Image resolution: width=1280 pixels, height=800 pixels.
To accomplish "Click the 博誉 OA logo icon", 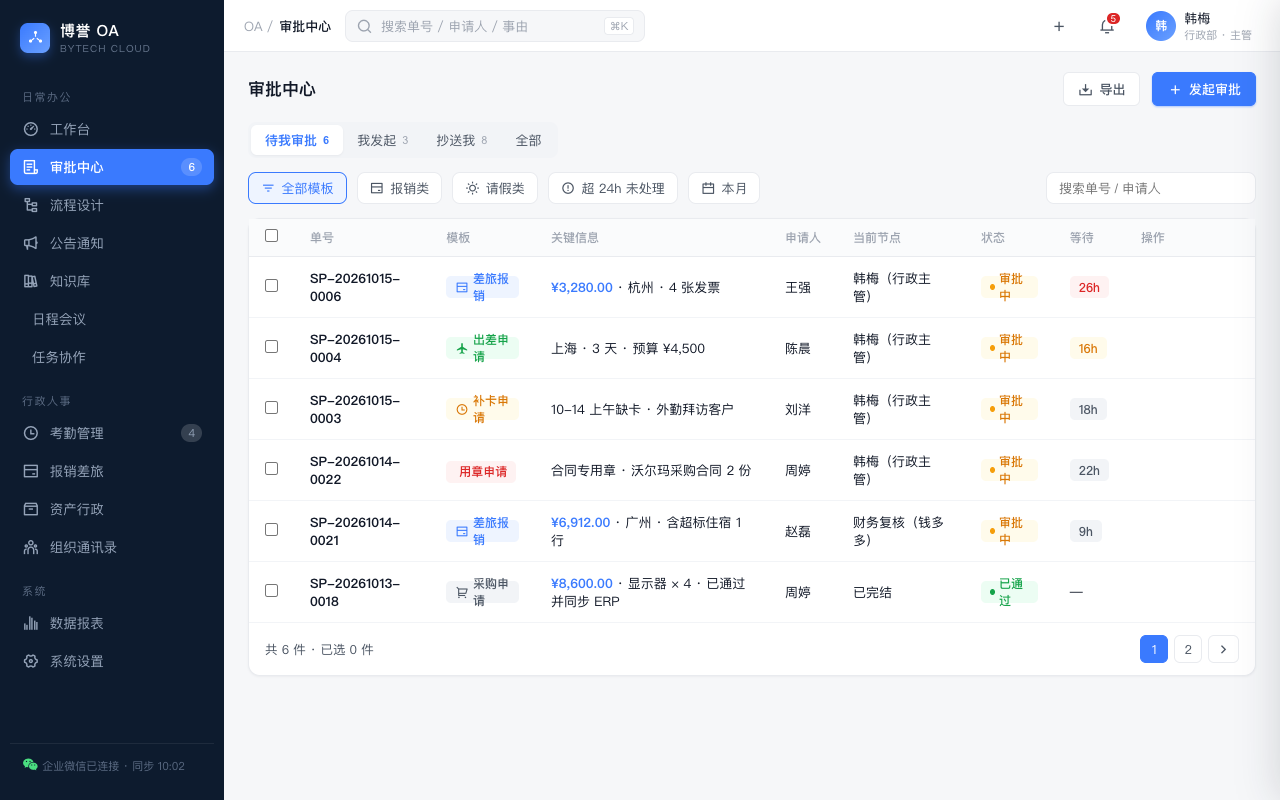I will (x=35, y=38).
